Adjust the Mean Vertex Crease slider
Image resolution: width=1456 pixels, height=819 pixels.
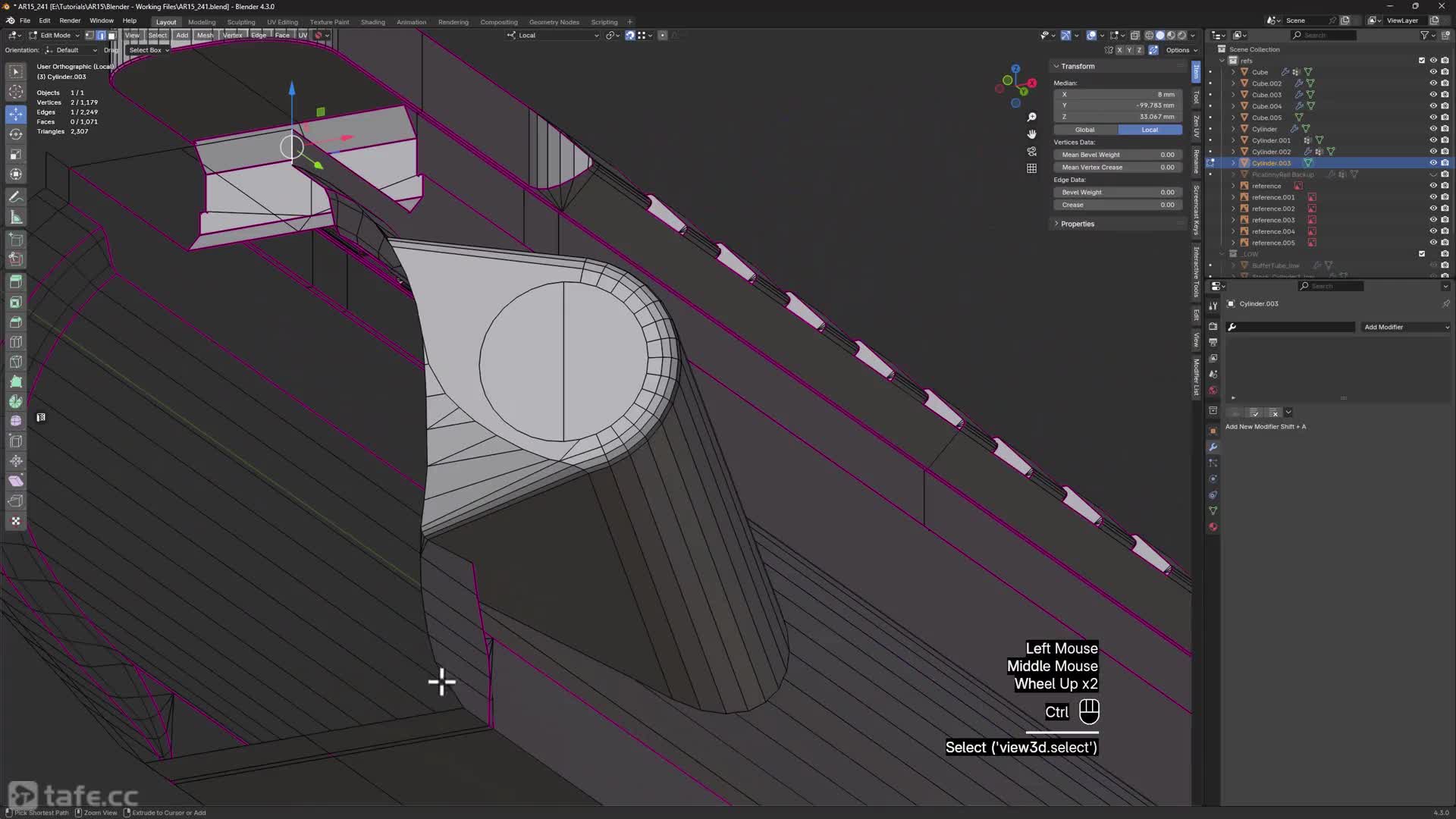(1118, 168)
